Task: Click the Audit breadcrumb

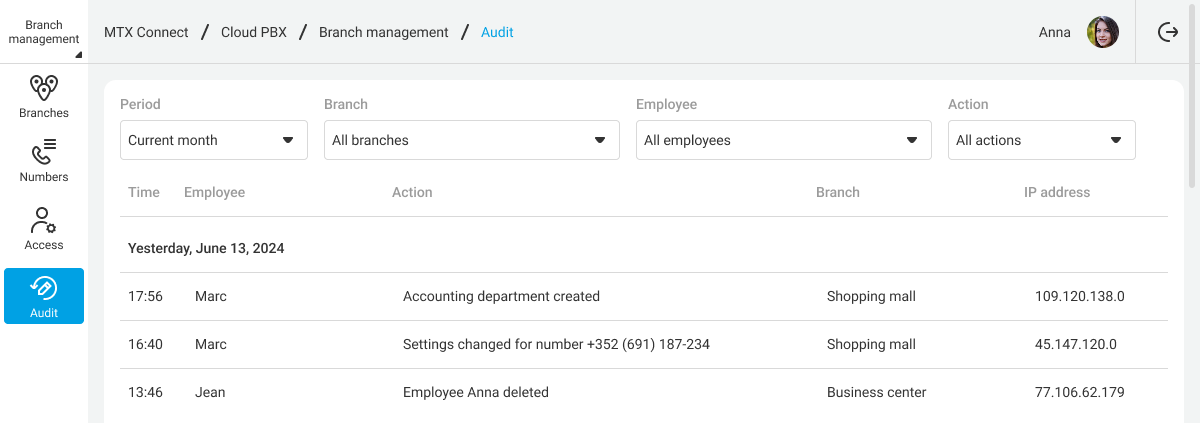Action: pos(497,32)
